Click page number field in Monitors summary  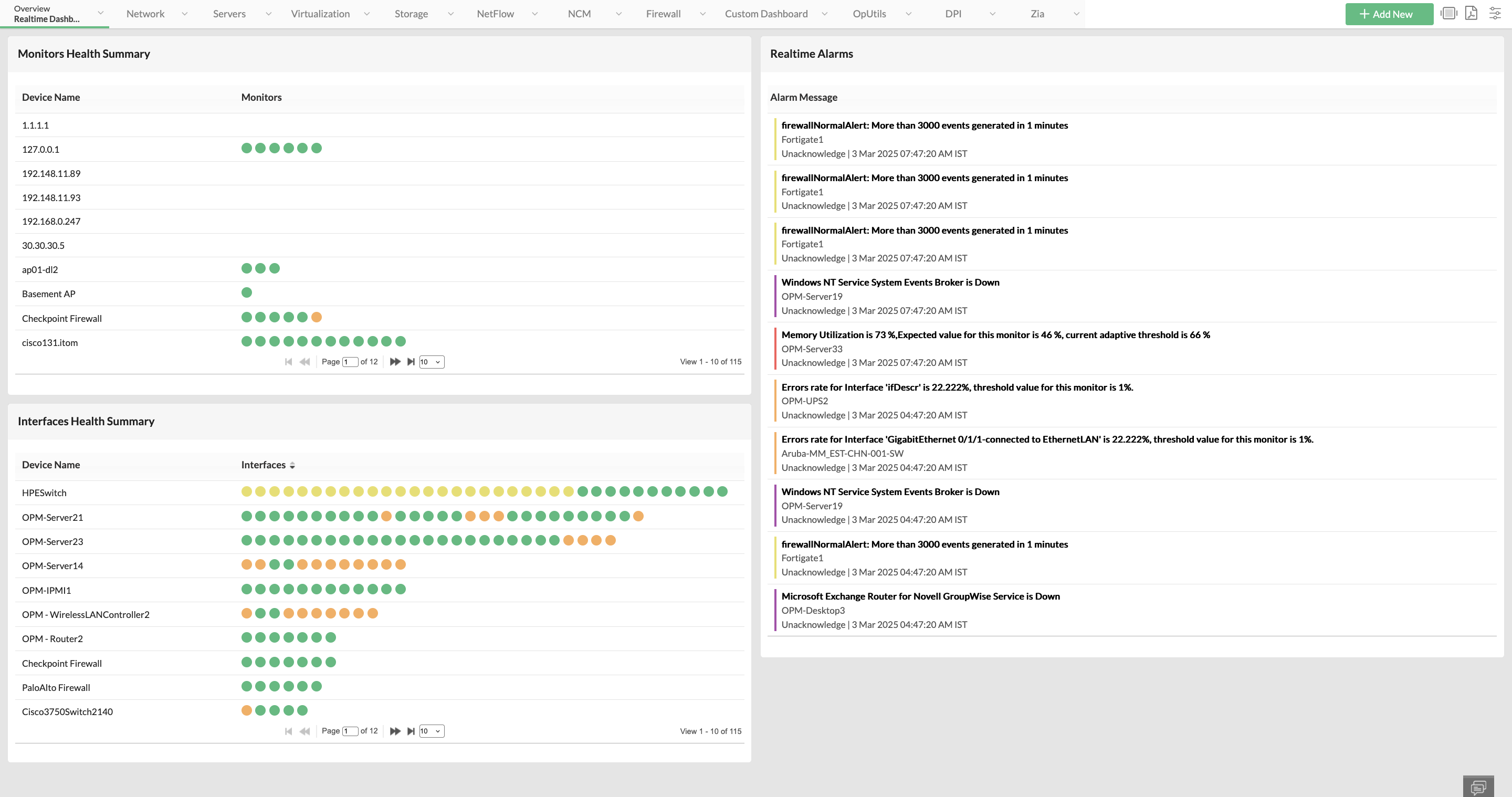[350, 362]
